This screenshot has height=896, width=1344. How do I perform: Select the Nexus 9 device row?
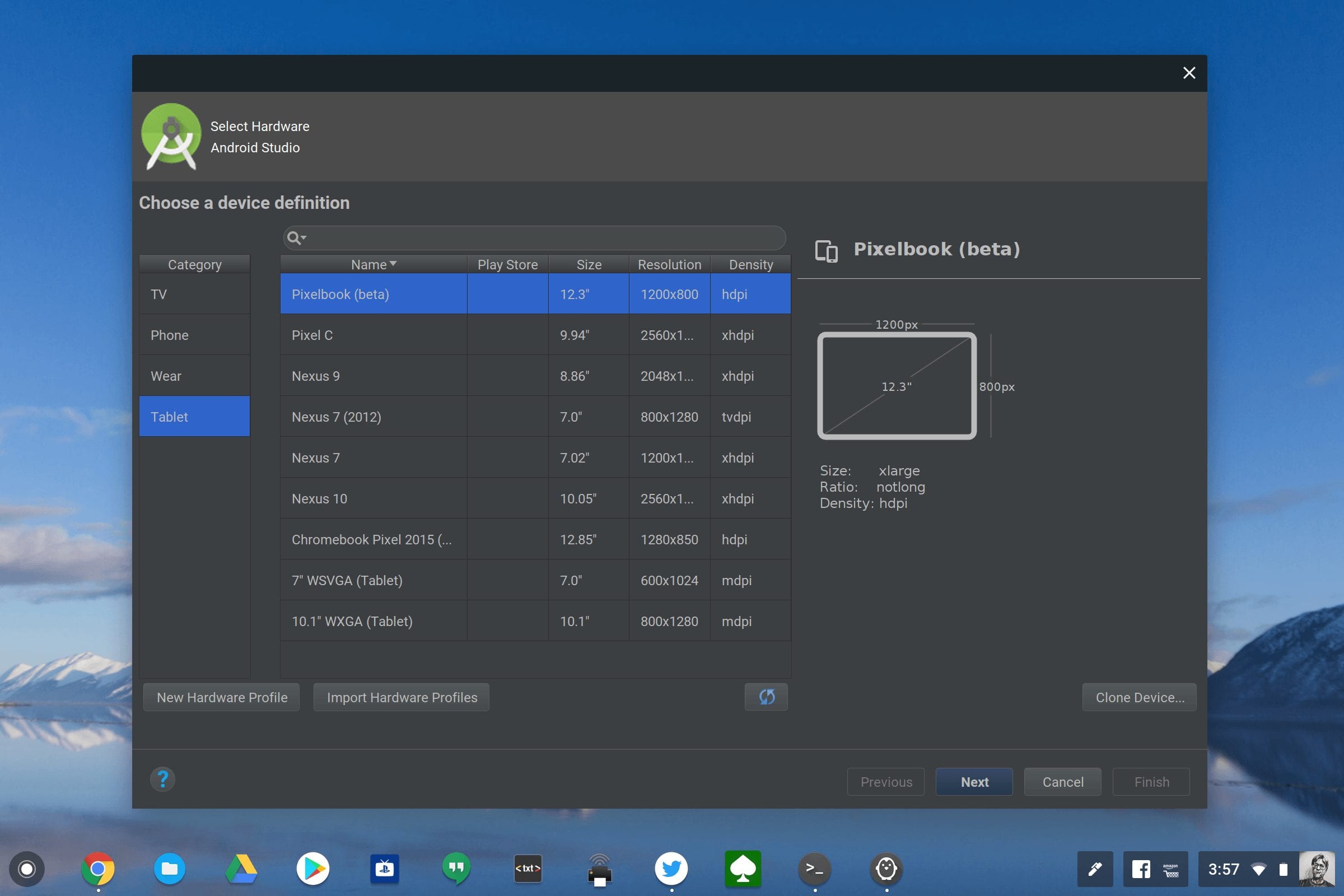tap(535, 376)
